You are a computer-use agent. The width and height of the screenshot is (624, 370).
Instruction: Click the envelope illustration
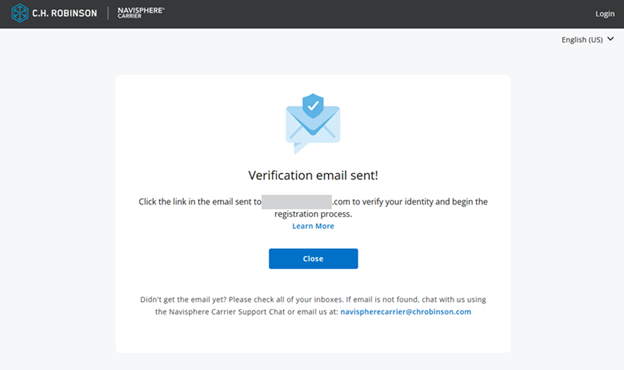(313, 124)
